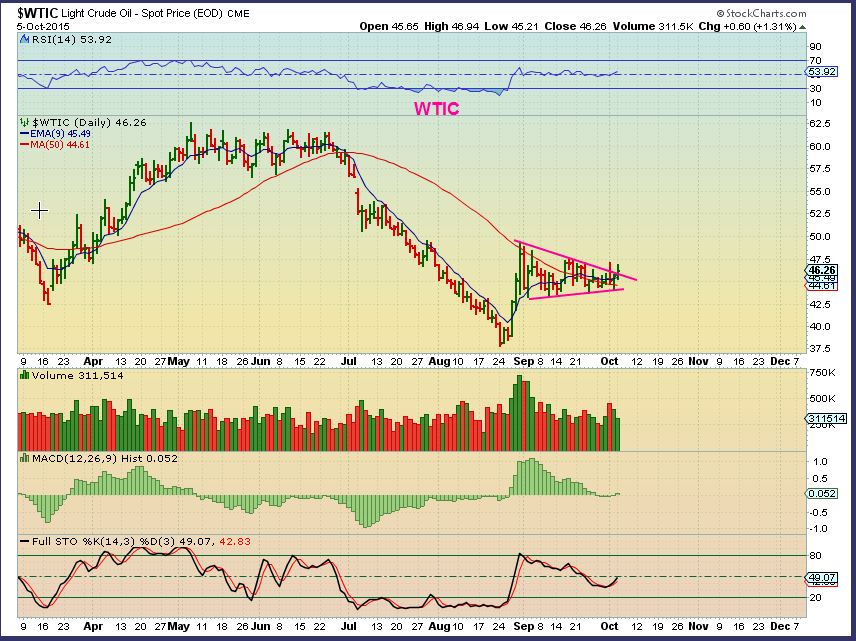Click the red MA(50) legend line marker
The image size is (856, 641).
26,145
